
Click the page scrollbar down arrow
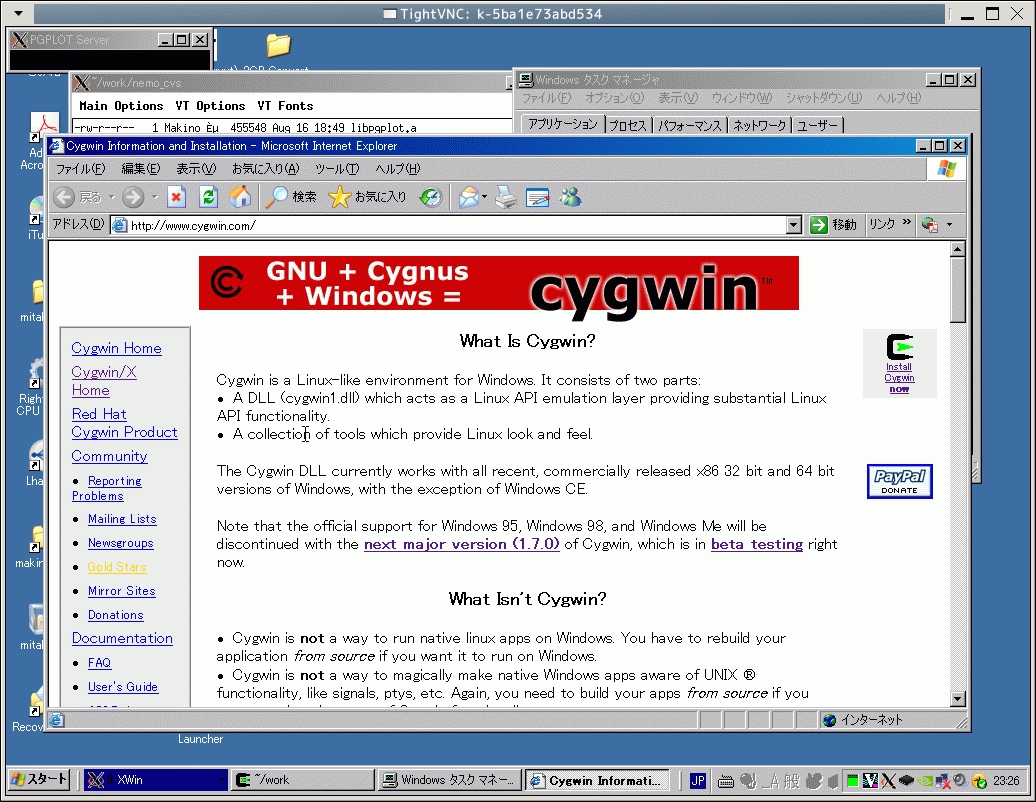(x=957, y=698)
